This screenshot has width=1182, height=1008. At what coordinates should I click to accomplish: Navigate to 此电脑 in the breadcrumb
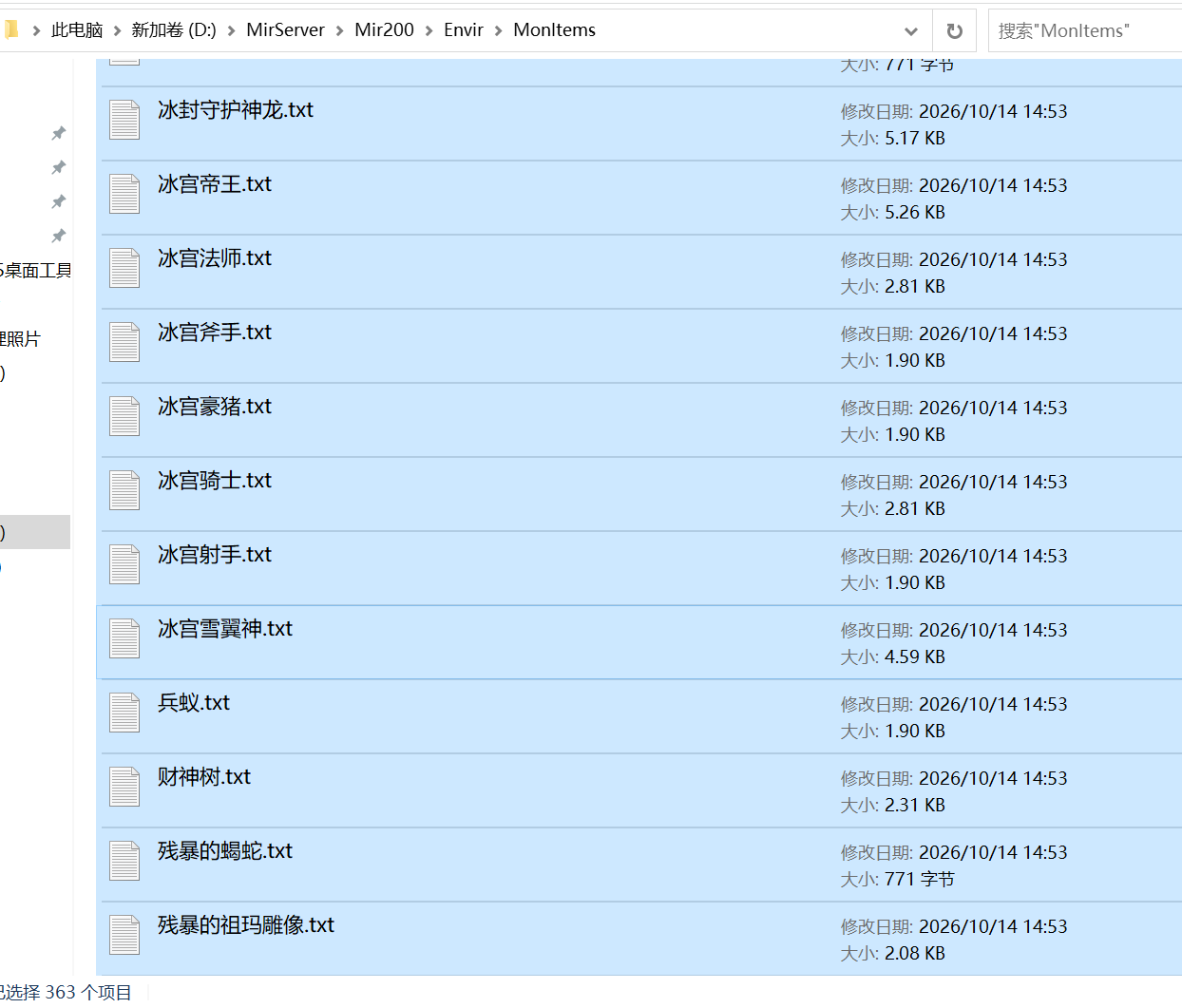point(77,30)
